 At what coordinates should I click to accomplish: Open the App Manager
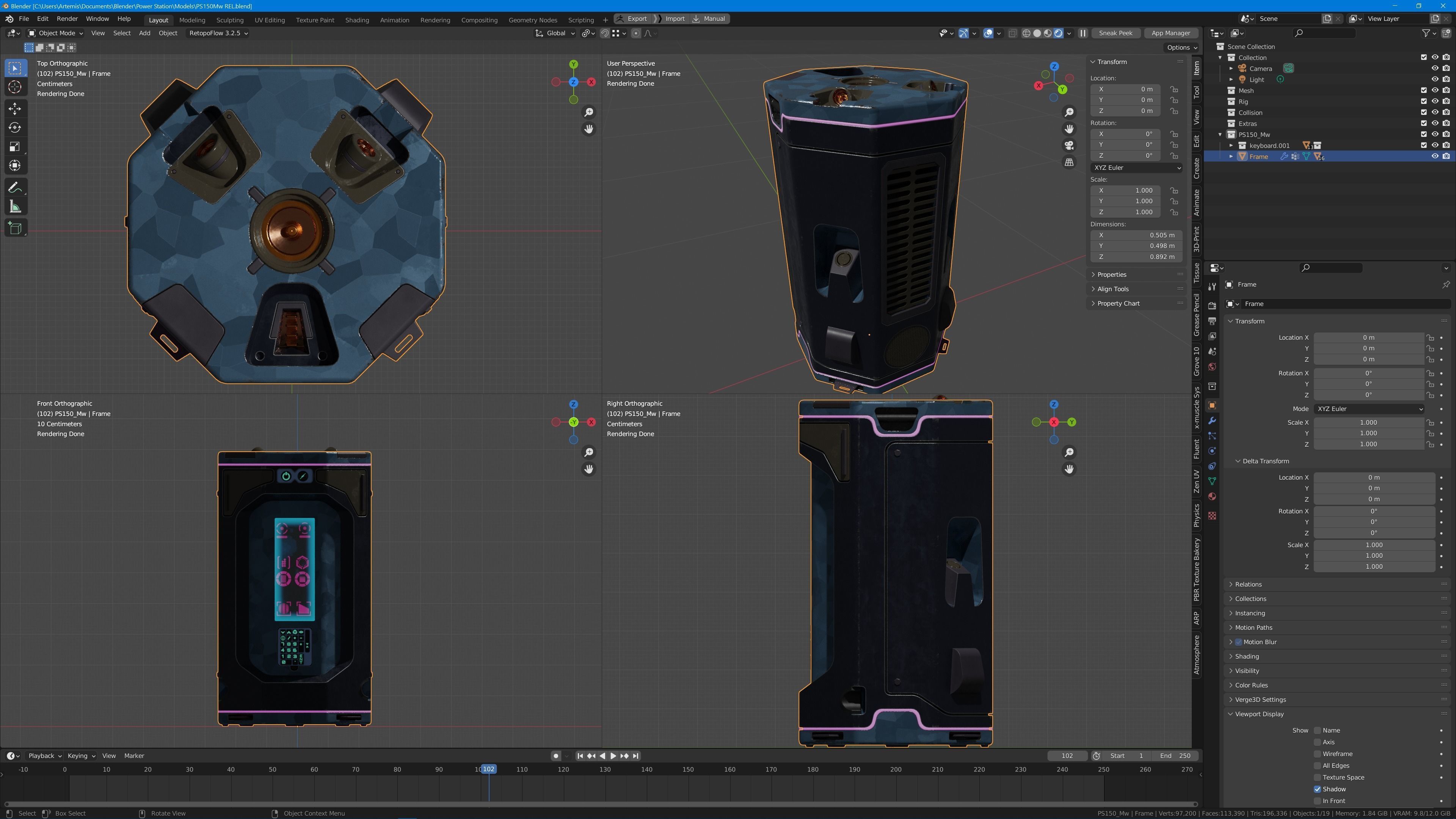pyautogui.click(x=1170, y=33)
